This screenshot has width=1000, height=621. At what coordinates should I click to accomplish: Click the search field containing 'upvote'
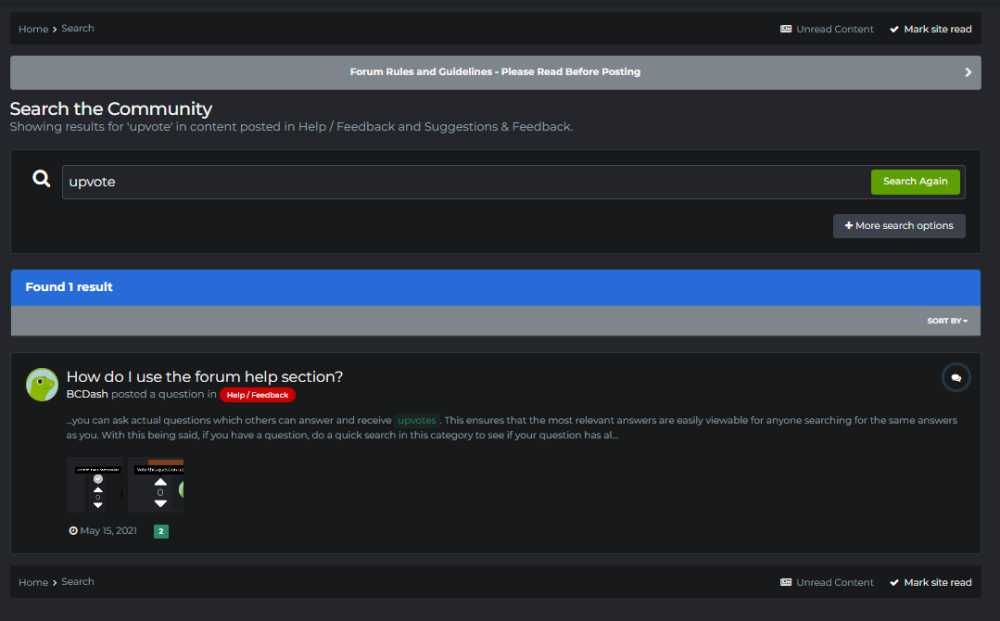tap(465, 182)
